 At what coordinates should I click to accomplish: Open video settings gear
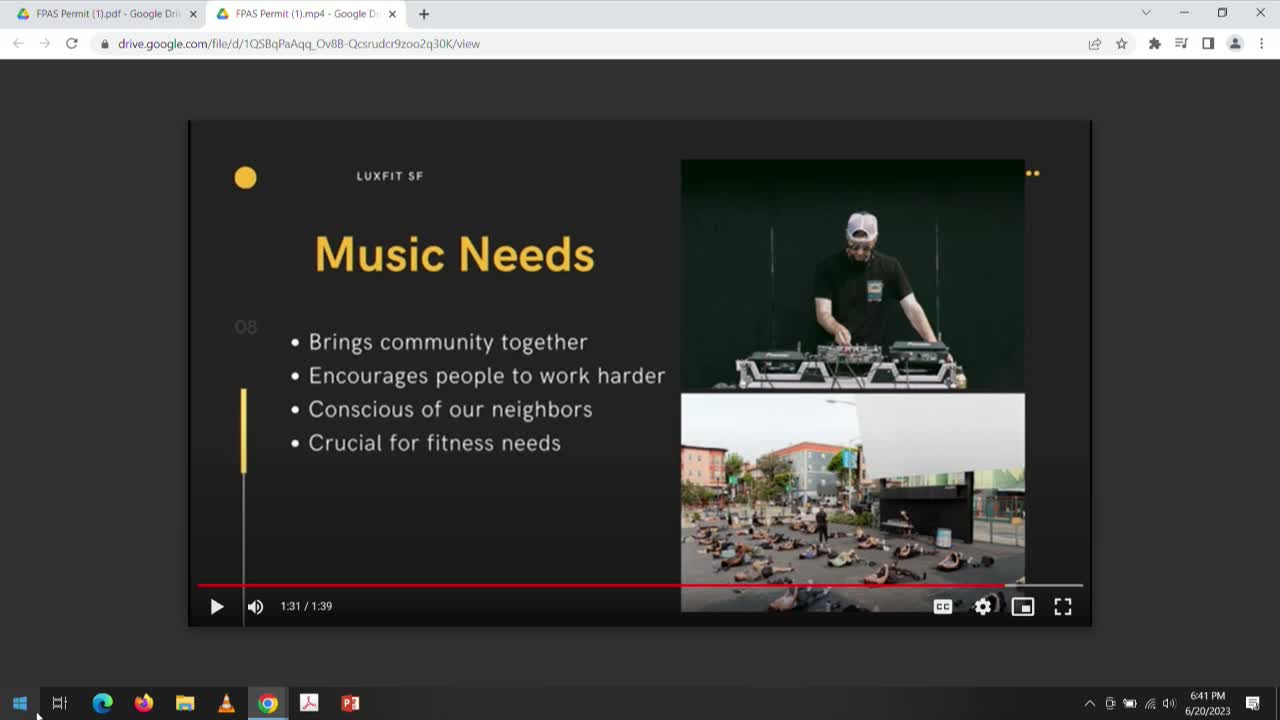(983, 606)
